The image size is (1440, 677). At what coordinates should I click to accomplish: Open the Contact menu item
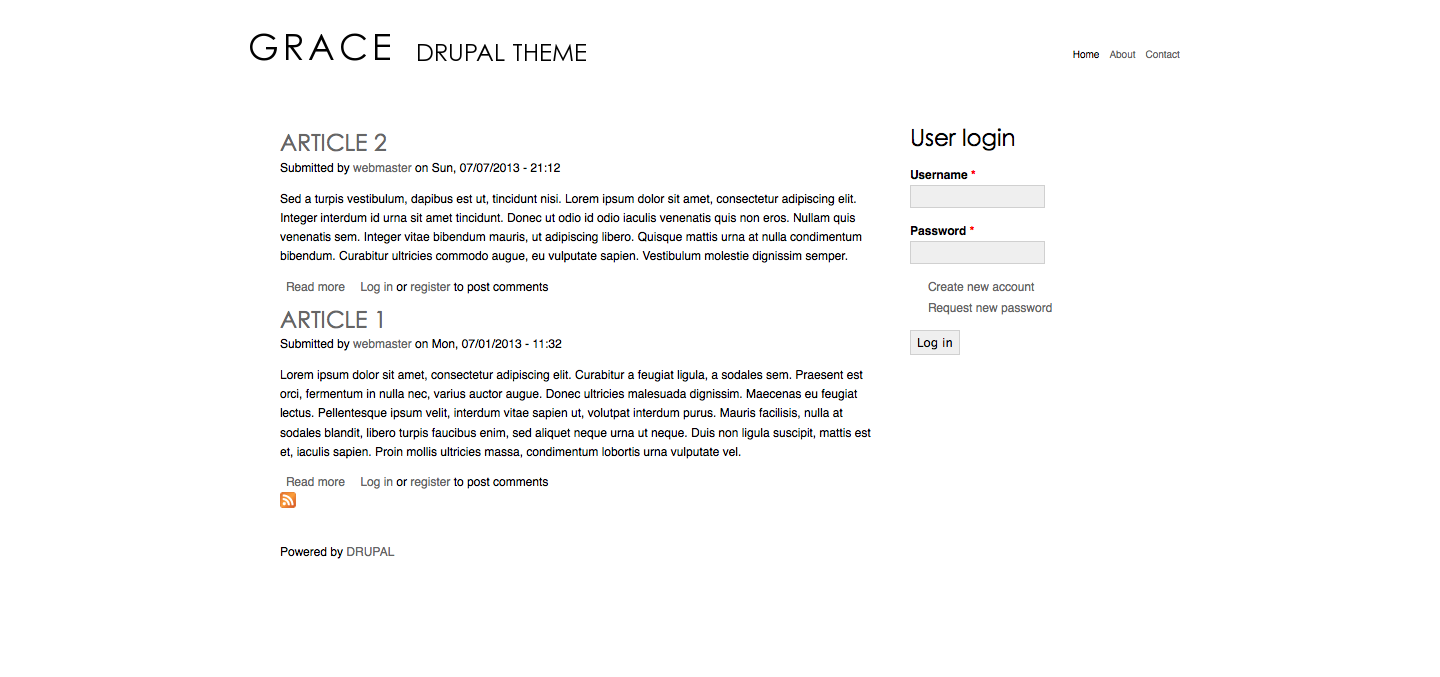pos(1162,55)
